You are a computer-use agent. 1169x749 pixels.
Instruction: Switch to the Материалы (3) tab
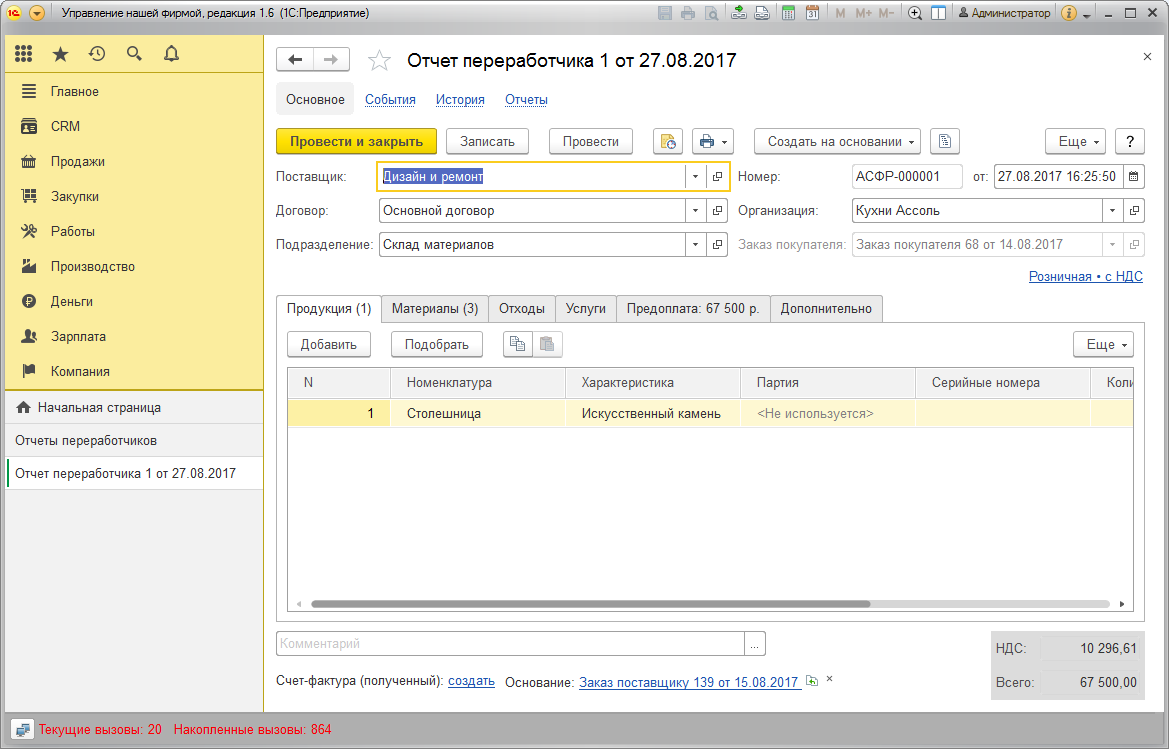point(435,309)
